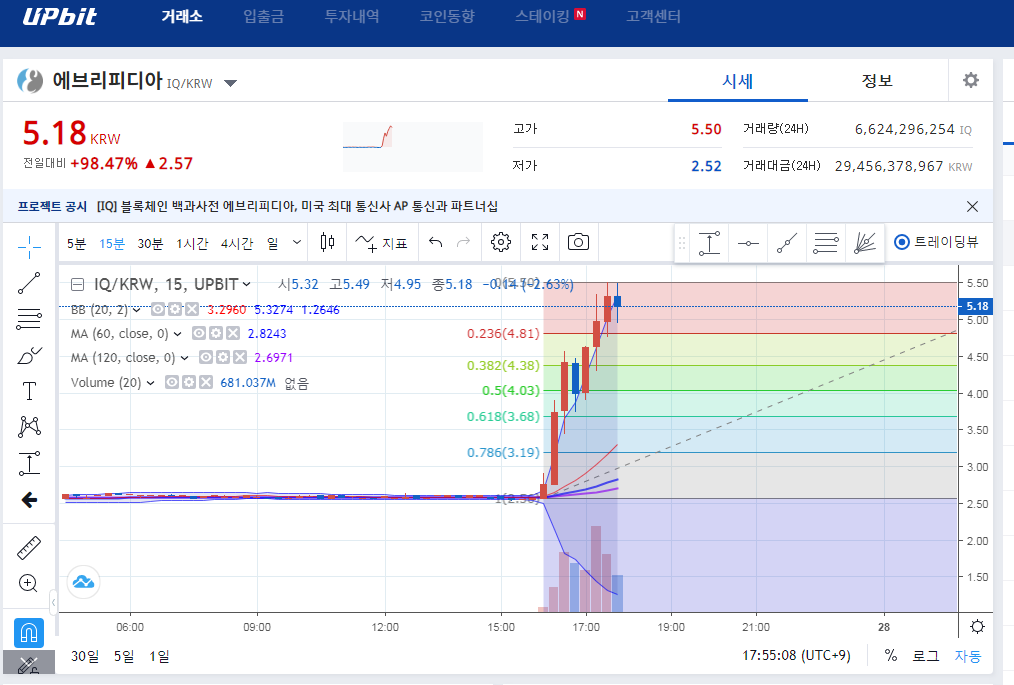Select the ruler measure tool

29,547
